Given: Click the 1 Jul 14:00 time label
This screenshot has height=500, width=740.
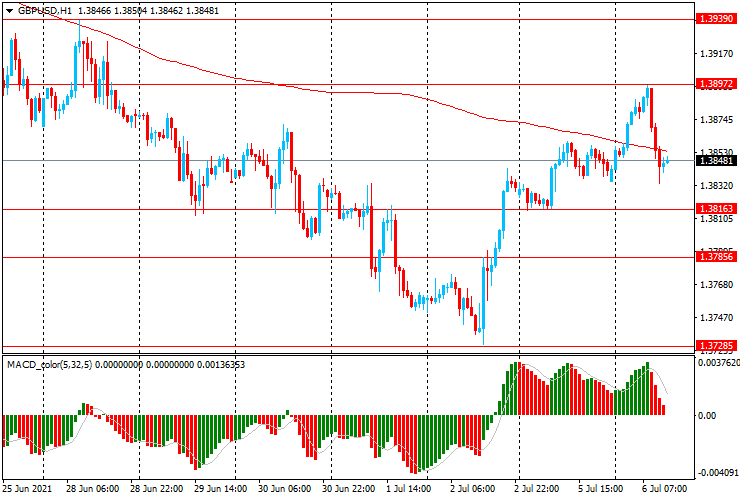Looking at the screenshot, I should (409, 489).
